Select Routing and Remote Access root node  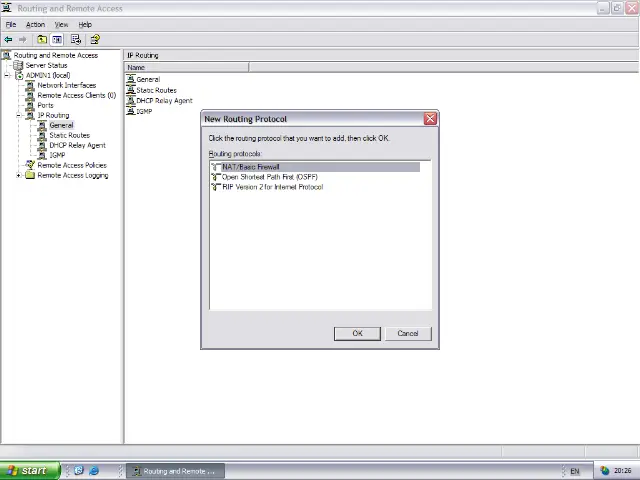click(56, 55)
